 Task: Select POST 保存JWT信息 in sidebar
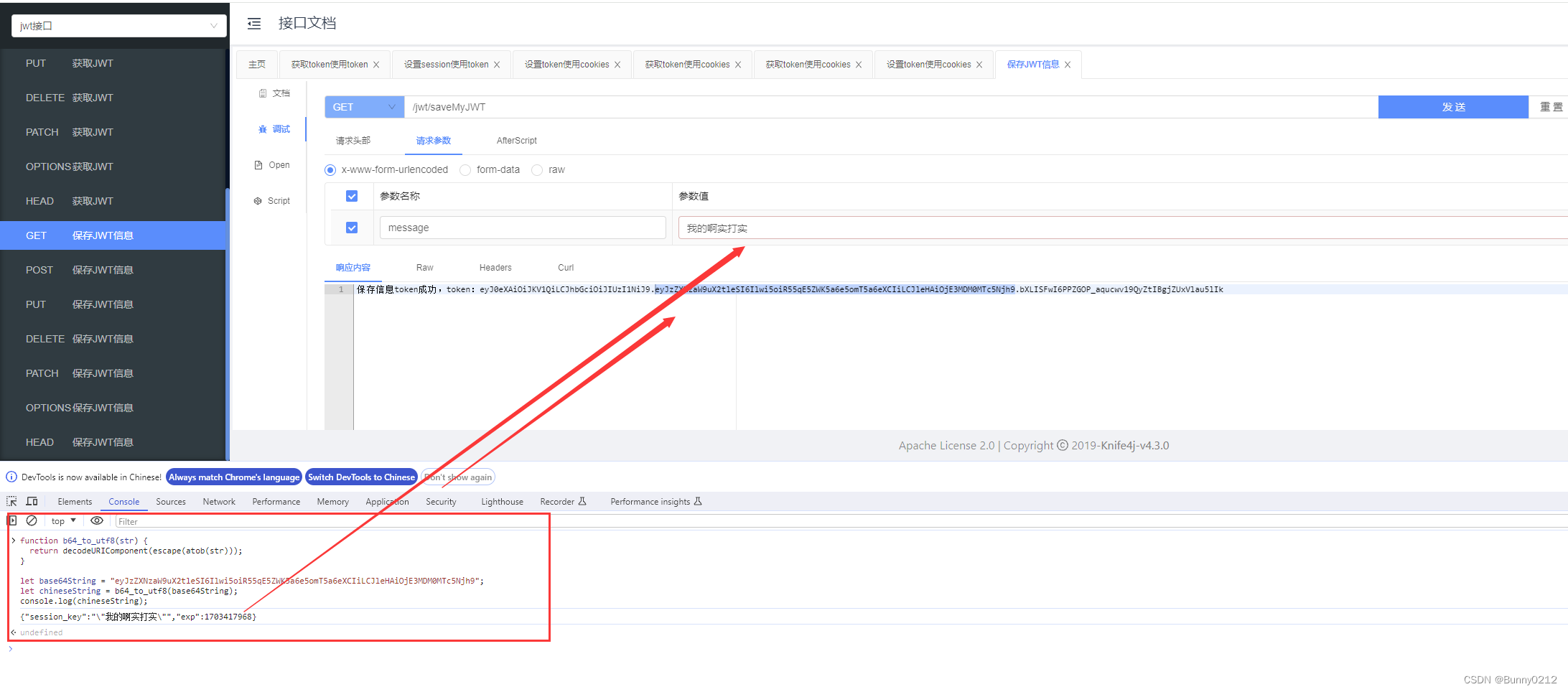coord(113,270)
